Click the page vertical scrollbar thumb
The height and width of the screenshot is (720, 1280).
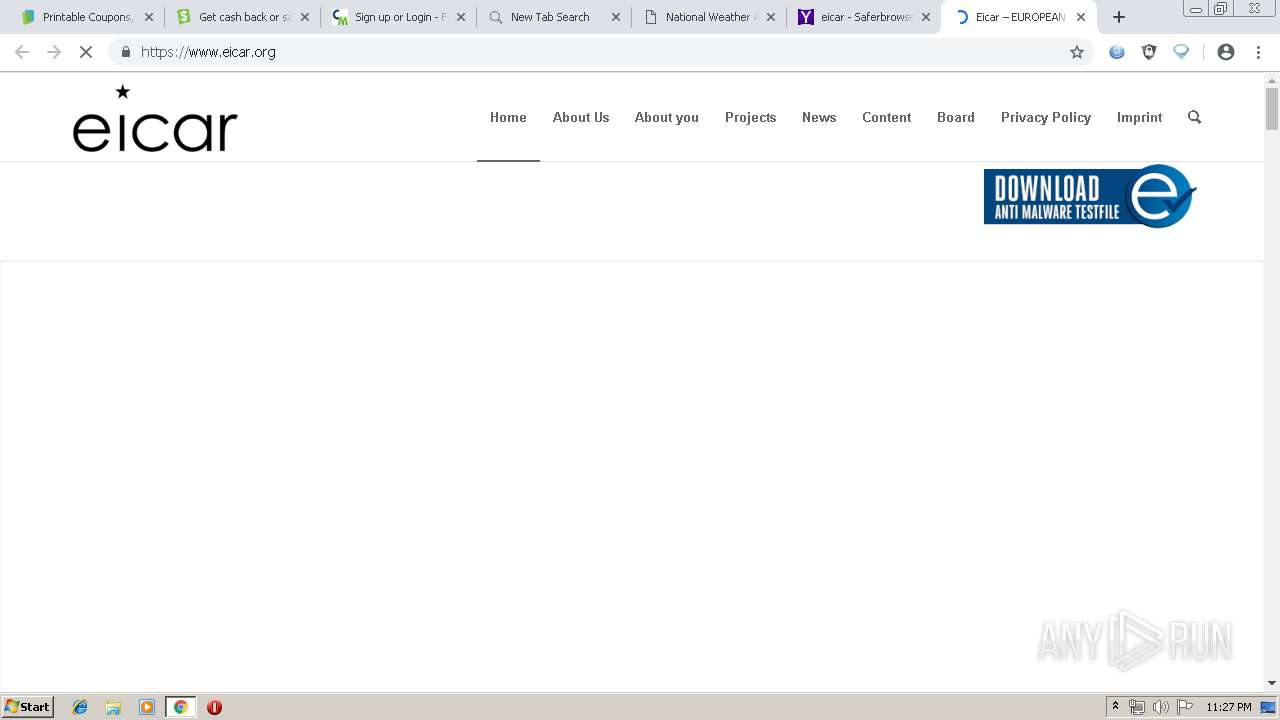(x=1272, y=109)
